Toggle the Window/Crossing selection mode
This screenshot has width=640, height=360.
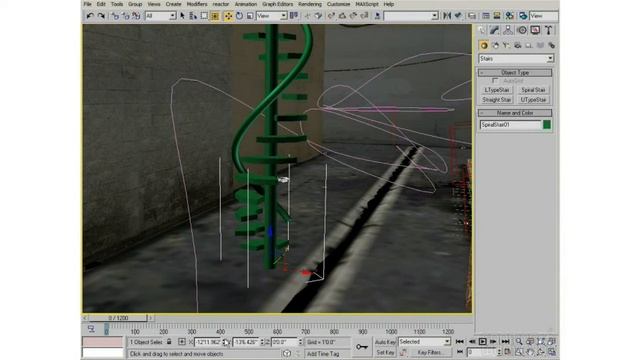pyautogui.click(x=215, y=16)
